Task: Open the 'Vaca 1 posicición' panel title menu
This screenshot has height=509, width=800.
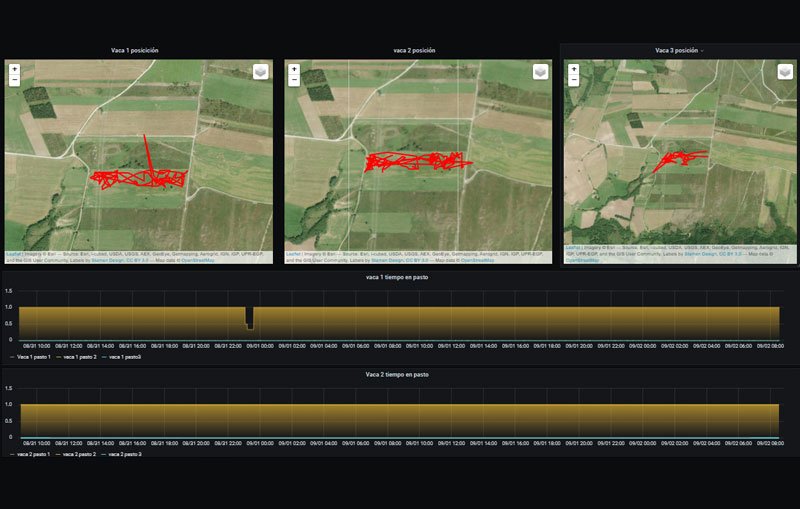Action: click(x=134, y=50)
